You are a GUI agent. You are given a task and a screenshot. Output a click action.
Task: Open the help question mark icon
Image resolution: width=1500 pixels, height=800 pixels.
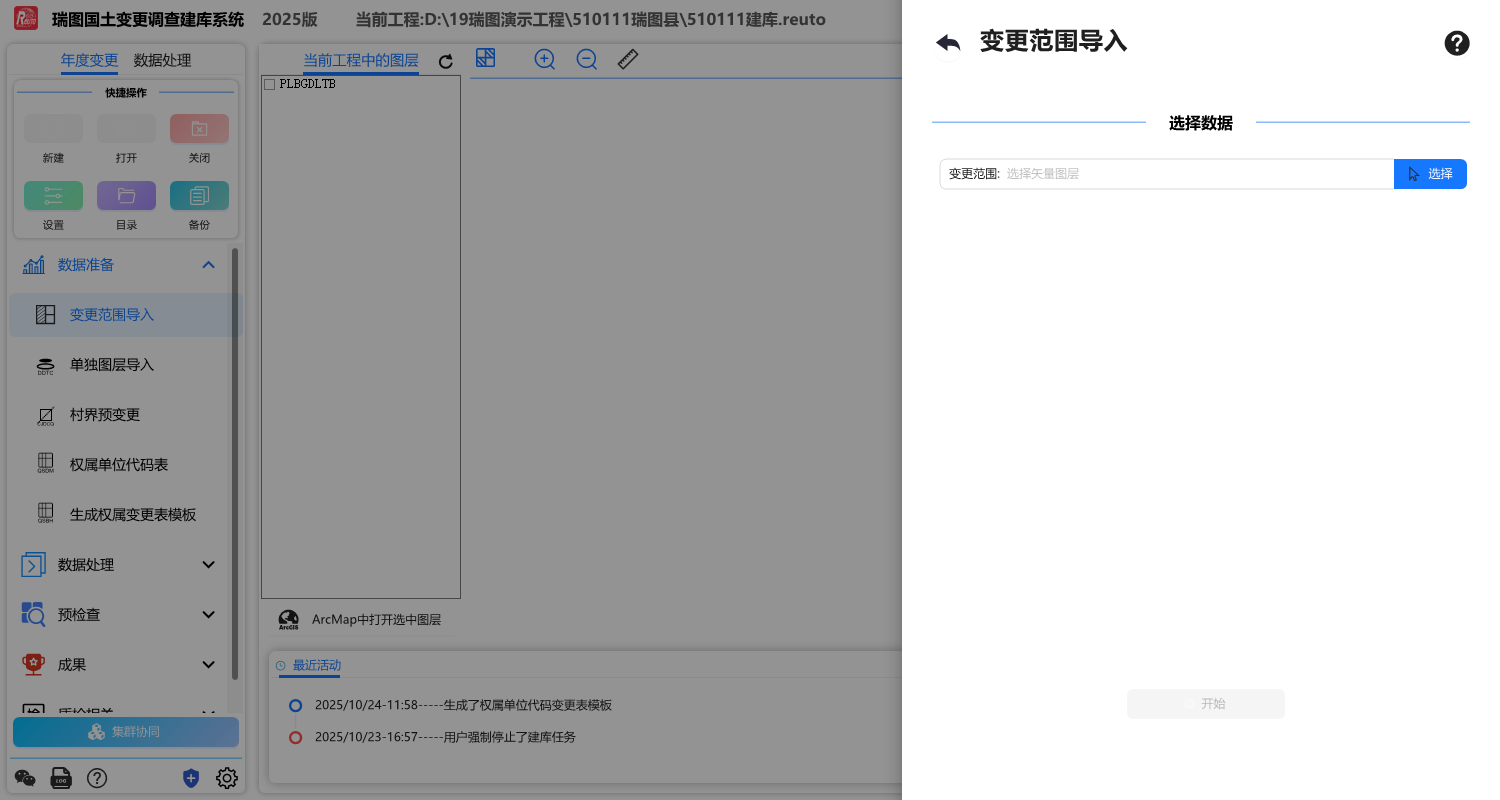(x=1457, y=43)
